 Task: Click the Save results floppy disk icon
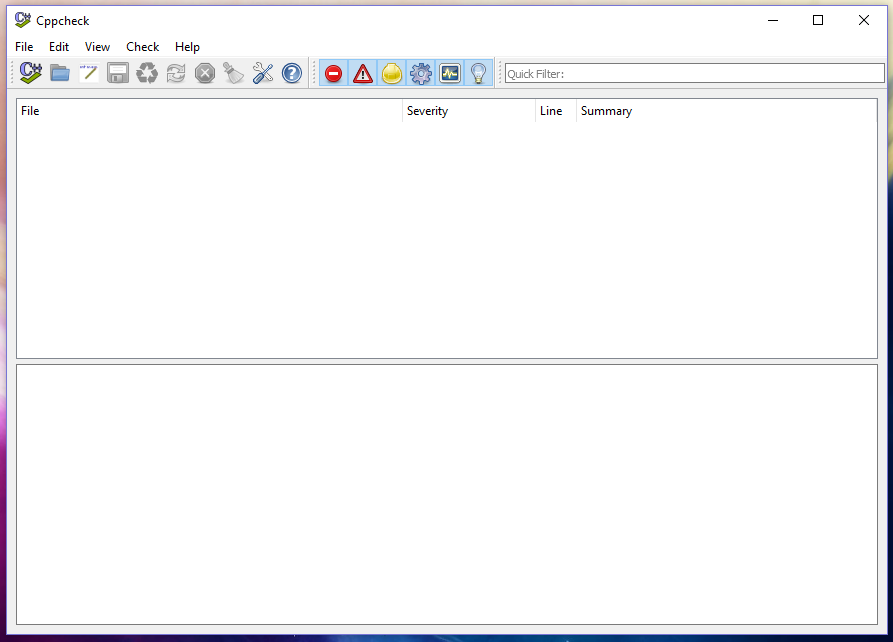[118, 73]
